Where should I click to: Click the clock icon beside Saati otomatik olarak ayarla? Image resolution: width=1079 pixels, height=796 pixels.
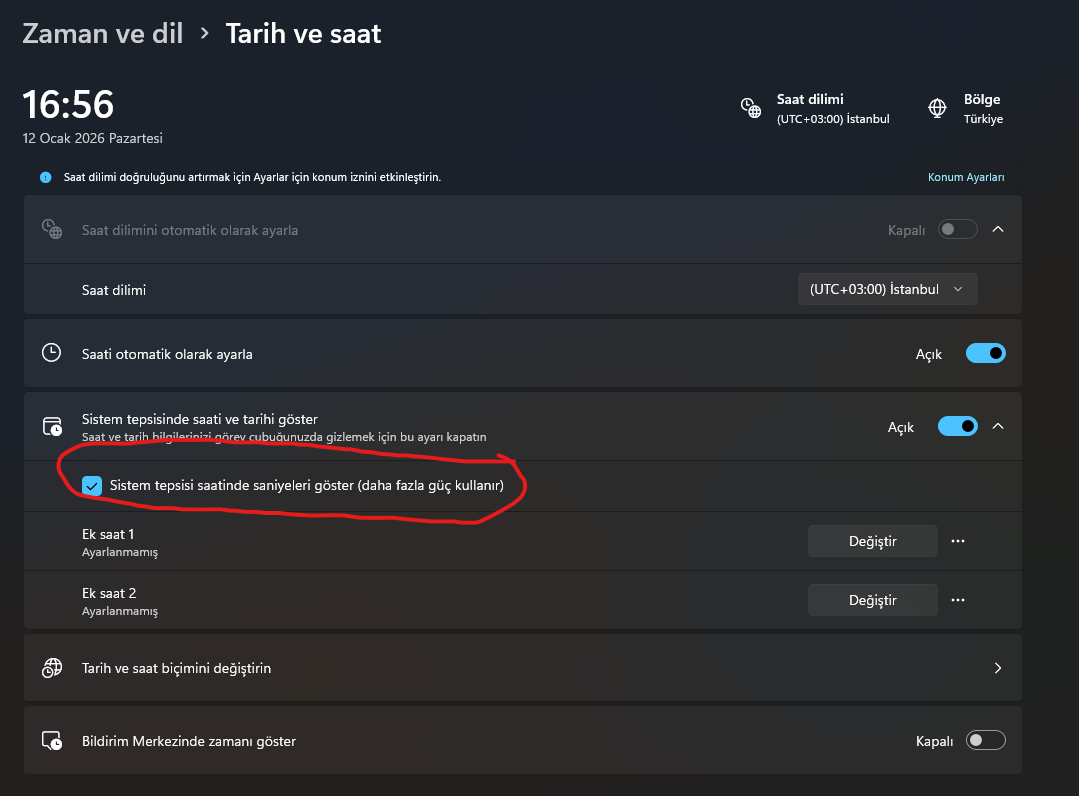click(x=51, y=353)
